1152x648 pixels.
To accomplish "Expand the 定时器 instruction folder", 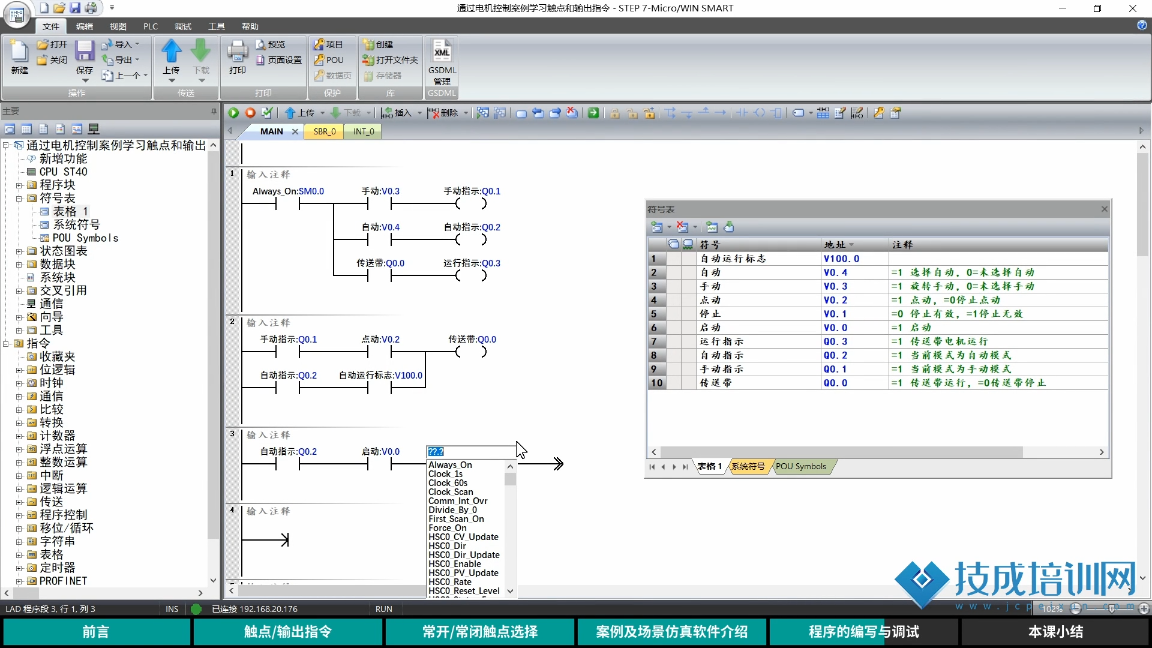I will click(x=19, y=568).
